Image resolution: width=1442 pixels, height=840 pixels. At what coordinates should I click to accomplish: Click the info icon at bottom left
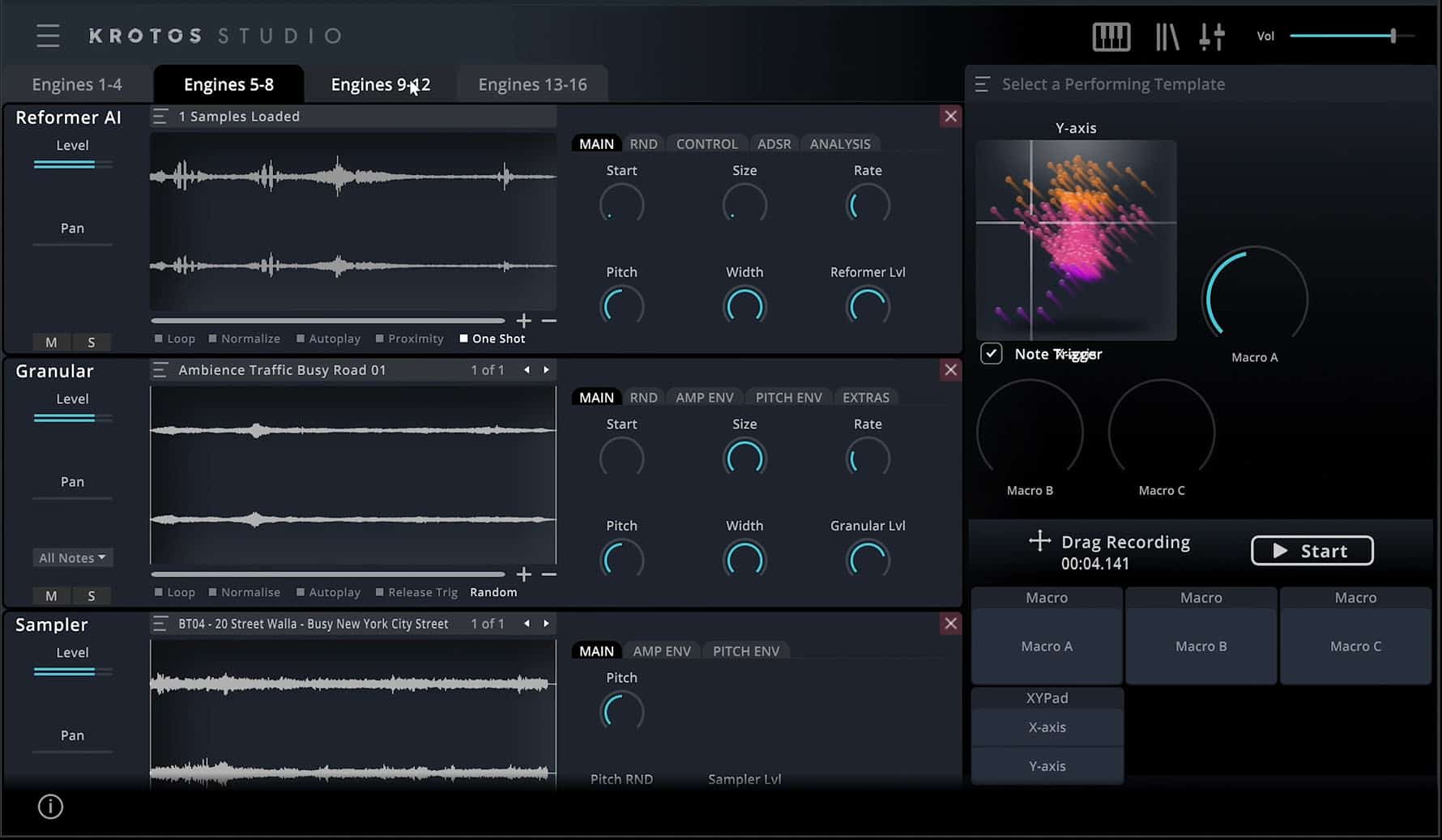click(49, 807)
